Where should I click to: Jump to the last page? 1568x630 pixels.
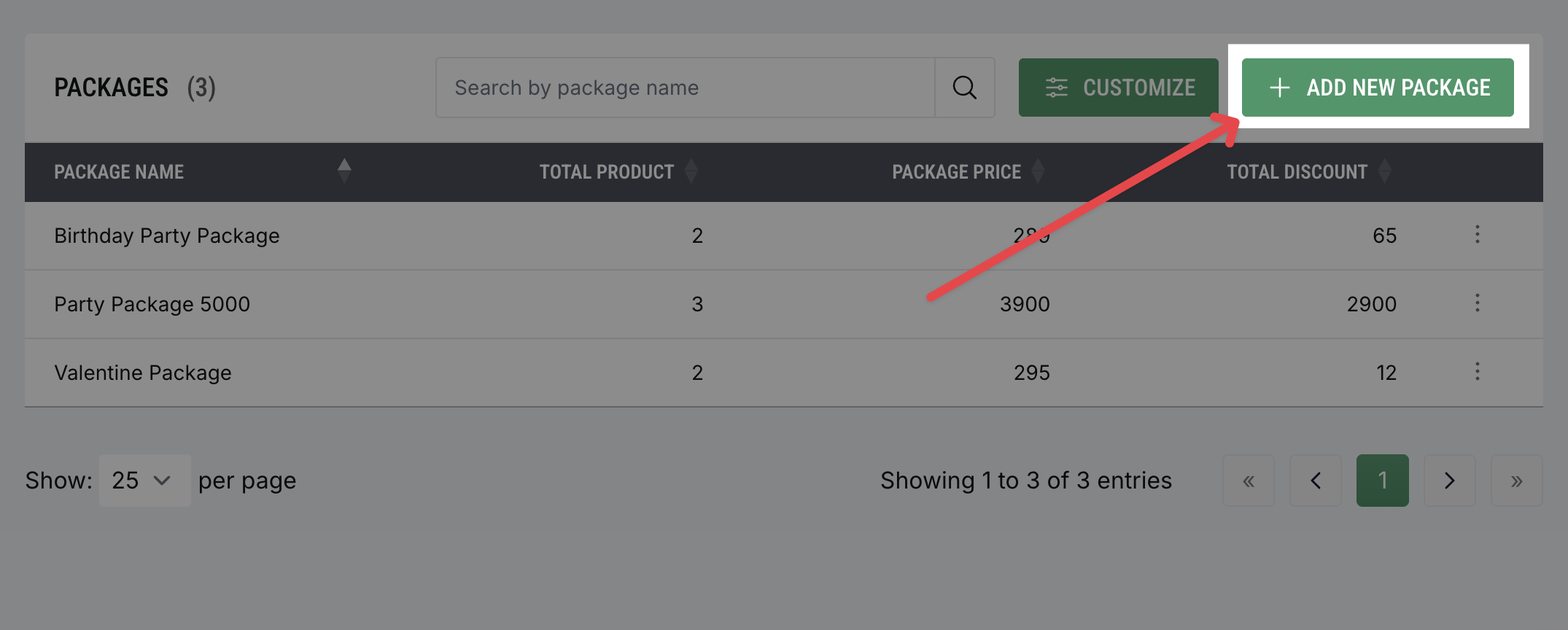(1516, 481)
